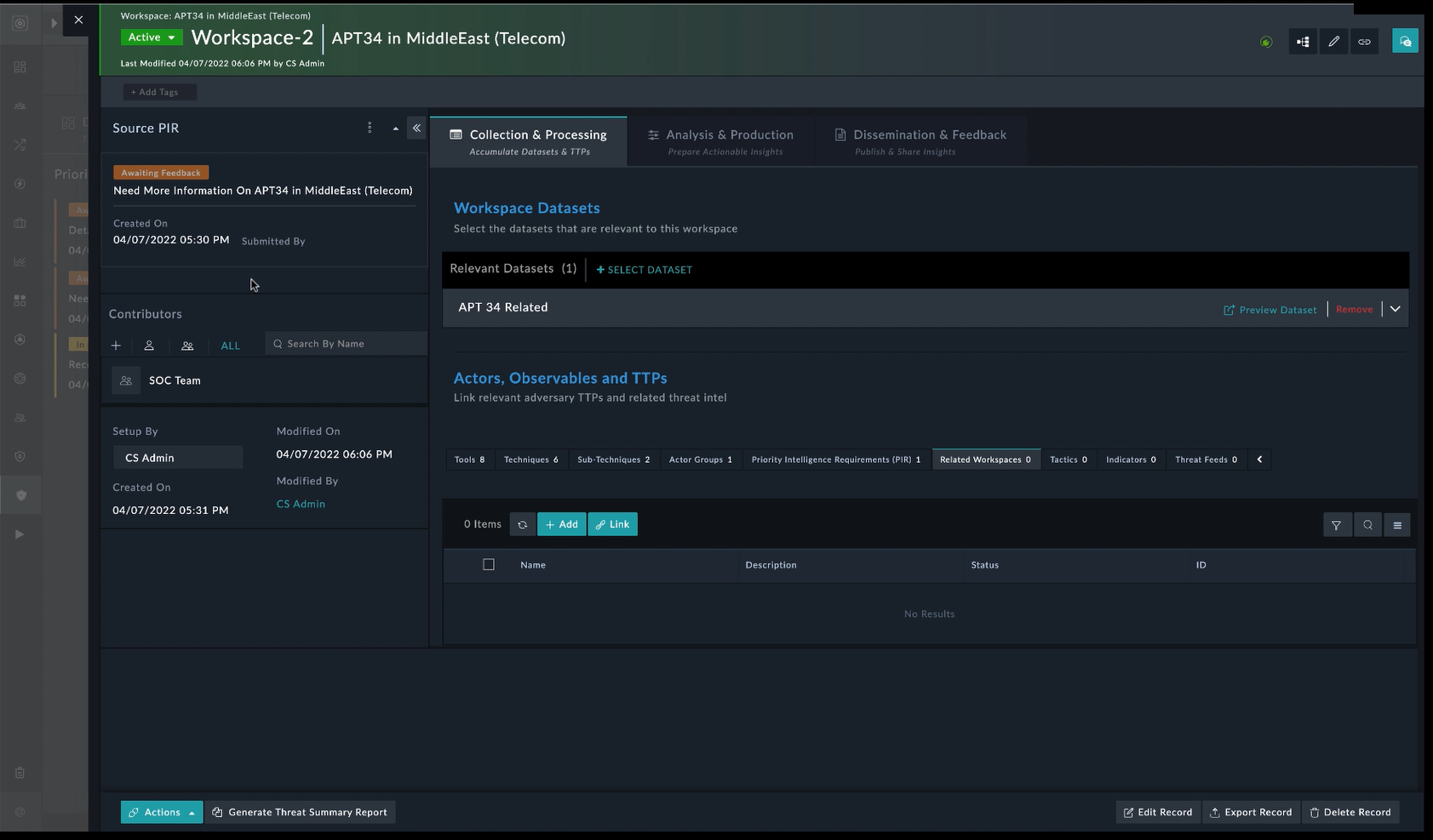
Task: Click Preview Dataset for APT 34 Related
Action: point(1270,309)
